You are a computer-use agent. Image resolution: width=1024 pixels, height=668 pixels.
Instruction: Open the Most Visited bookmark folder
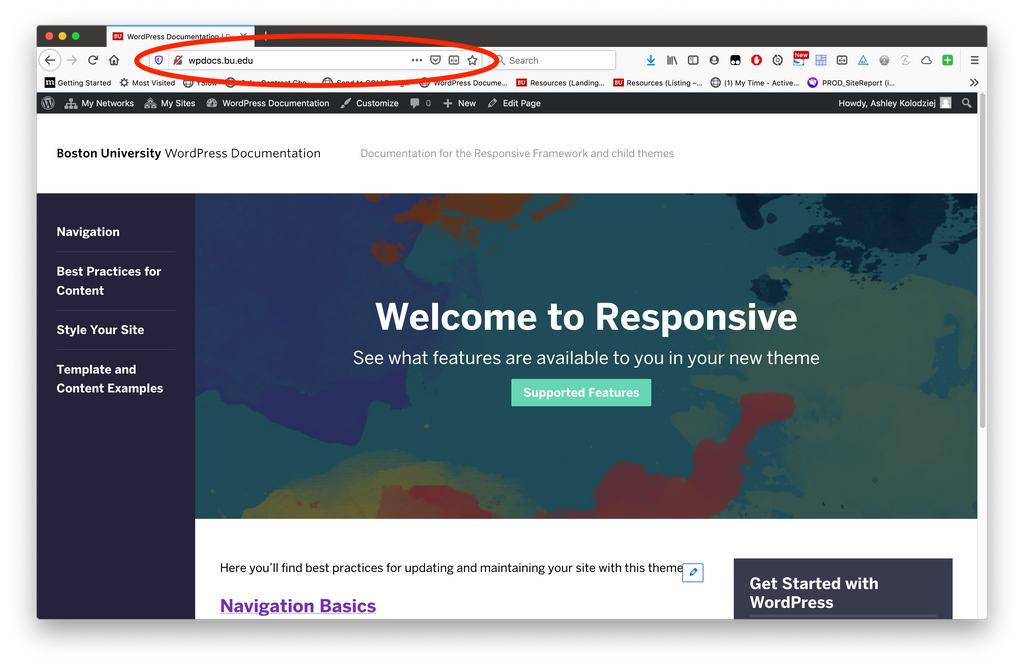point(147,83)
